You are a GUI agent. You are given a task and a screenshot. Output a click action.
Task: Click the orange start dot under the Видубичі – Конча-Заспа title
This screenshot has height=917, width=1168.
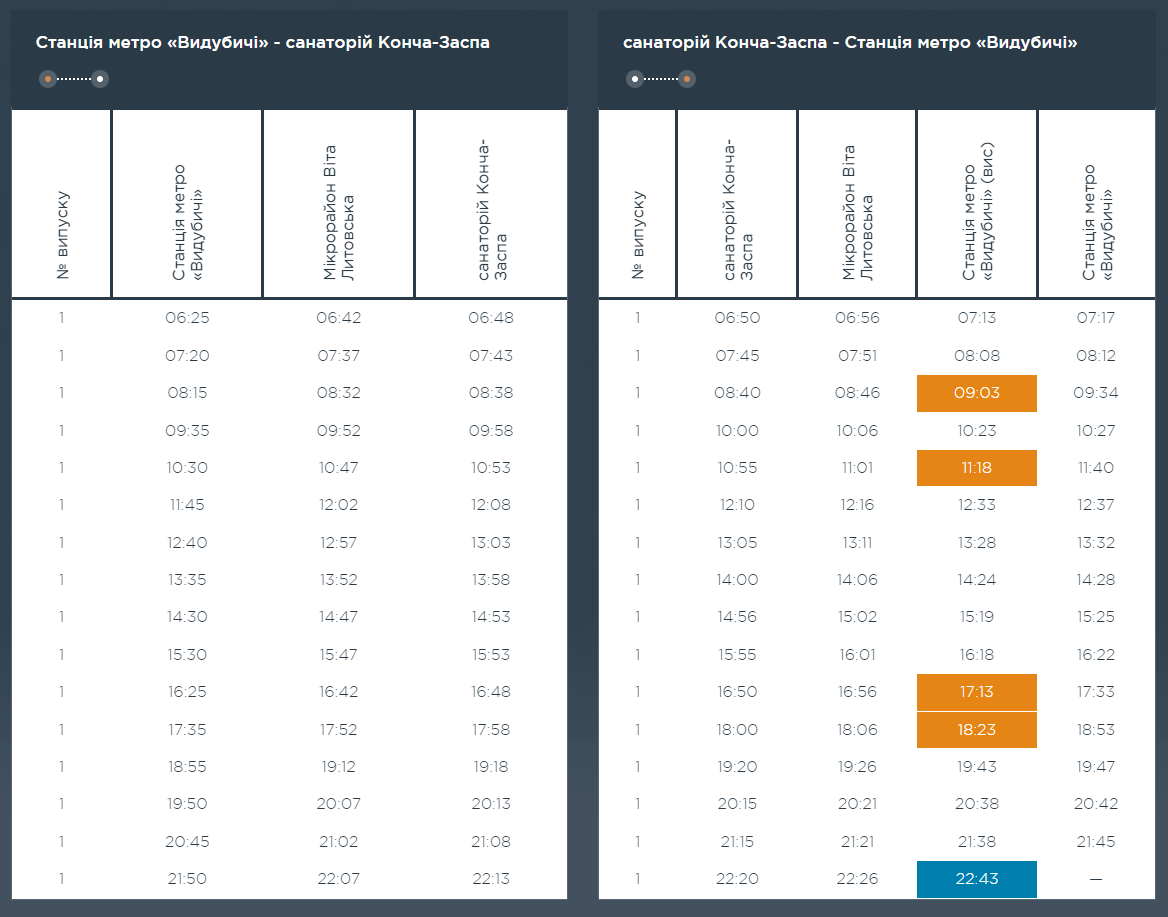coord(48,79)
